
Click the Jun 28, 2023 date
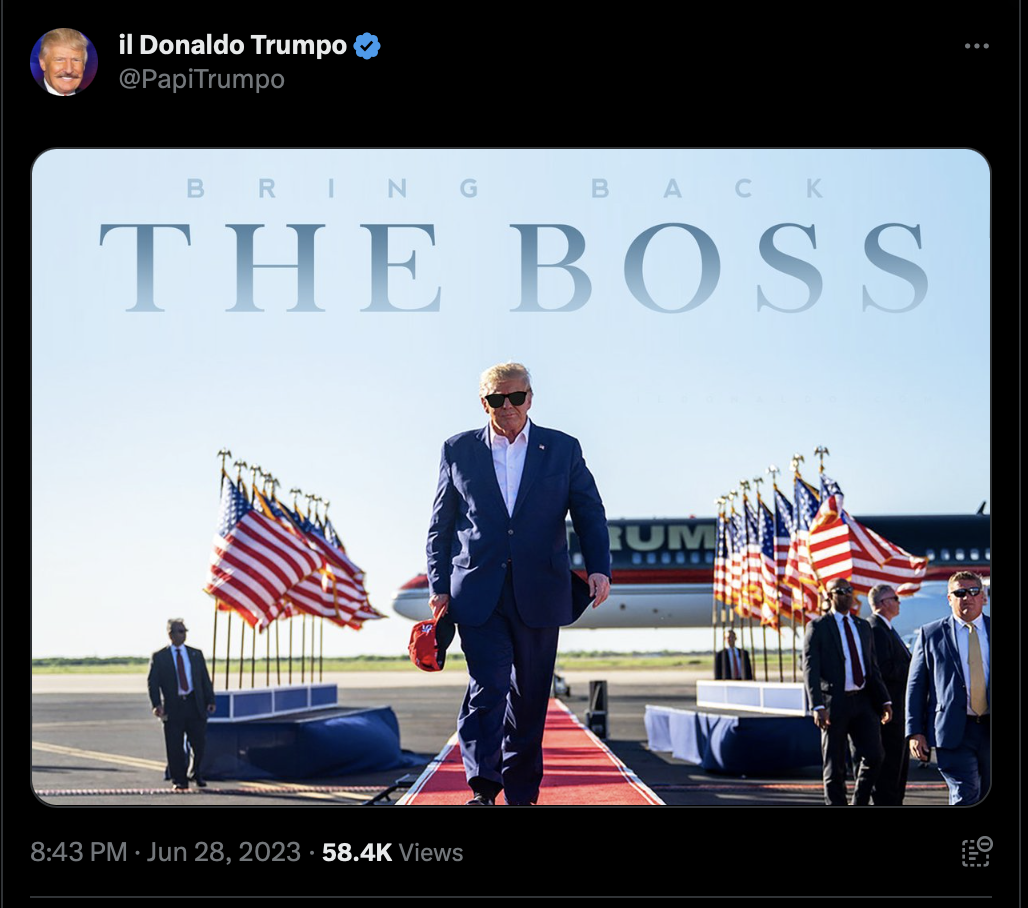(224, 852)
